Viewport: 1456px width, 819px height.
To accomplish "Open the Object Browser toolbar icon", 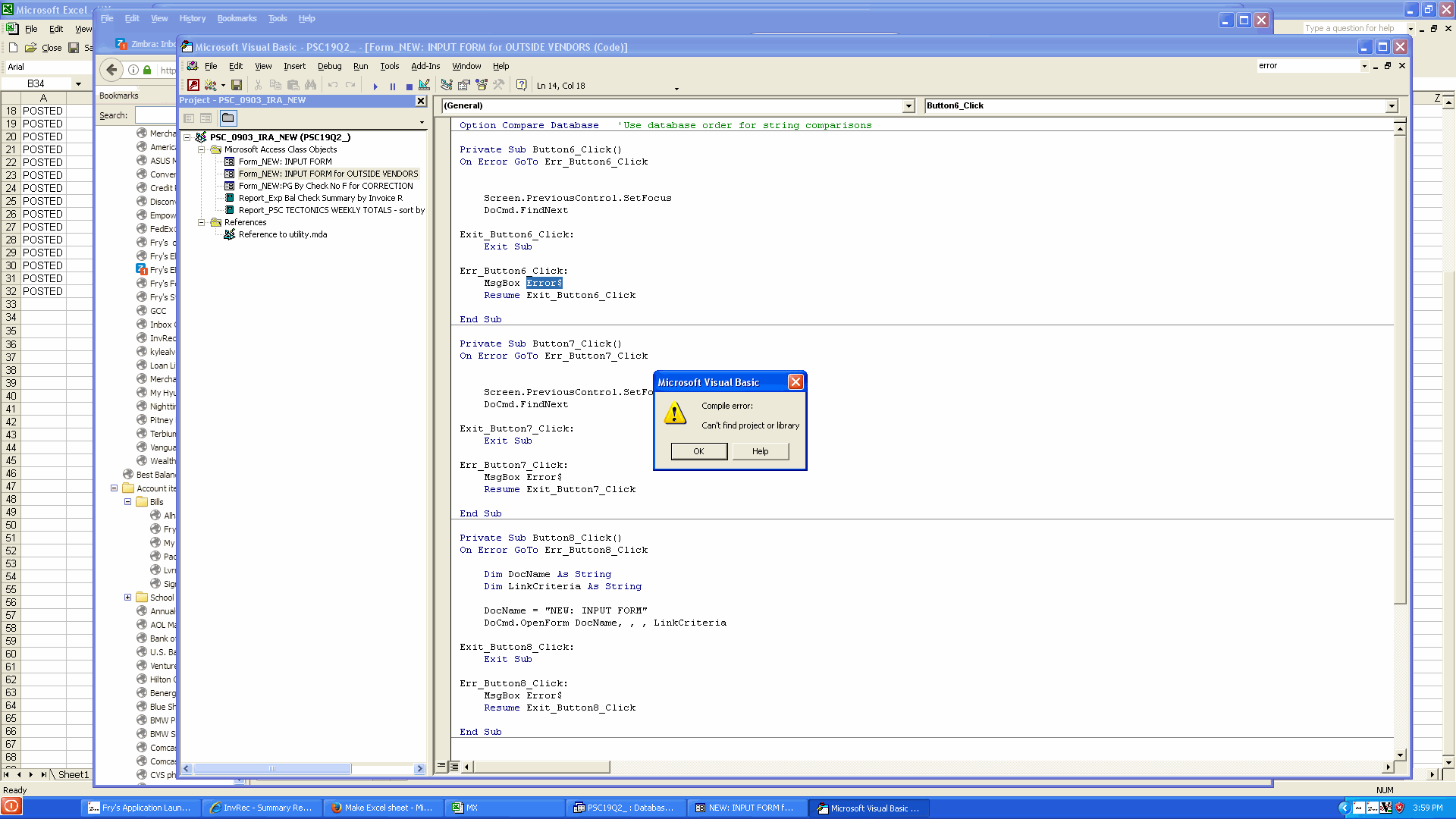I will [482, 86].
